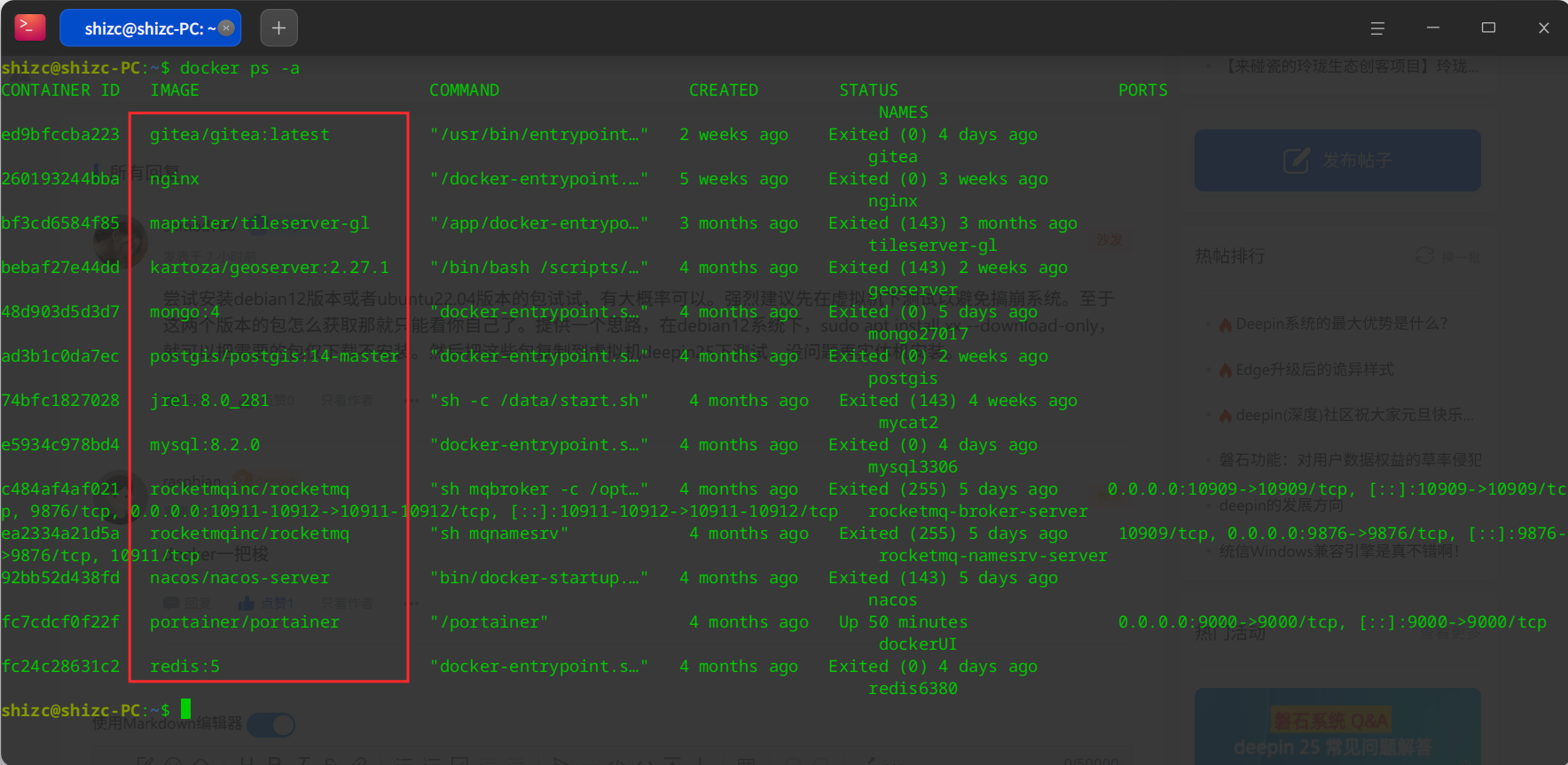Open a new terminal tab with plus
Screen dimensions: 1568x765
pyautogui.click(x=278, y=28)
